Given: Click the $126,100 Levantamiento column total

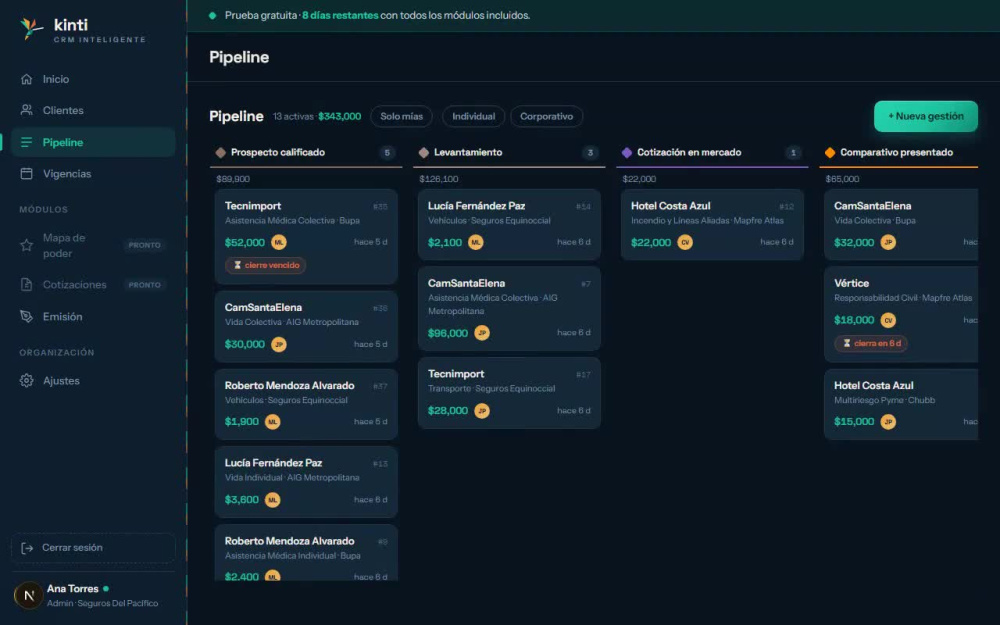Looking at the screenshot, I should point(439,179).
